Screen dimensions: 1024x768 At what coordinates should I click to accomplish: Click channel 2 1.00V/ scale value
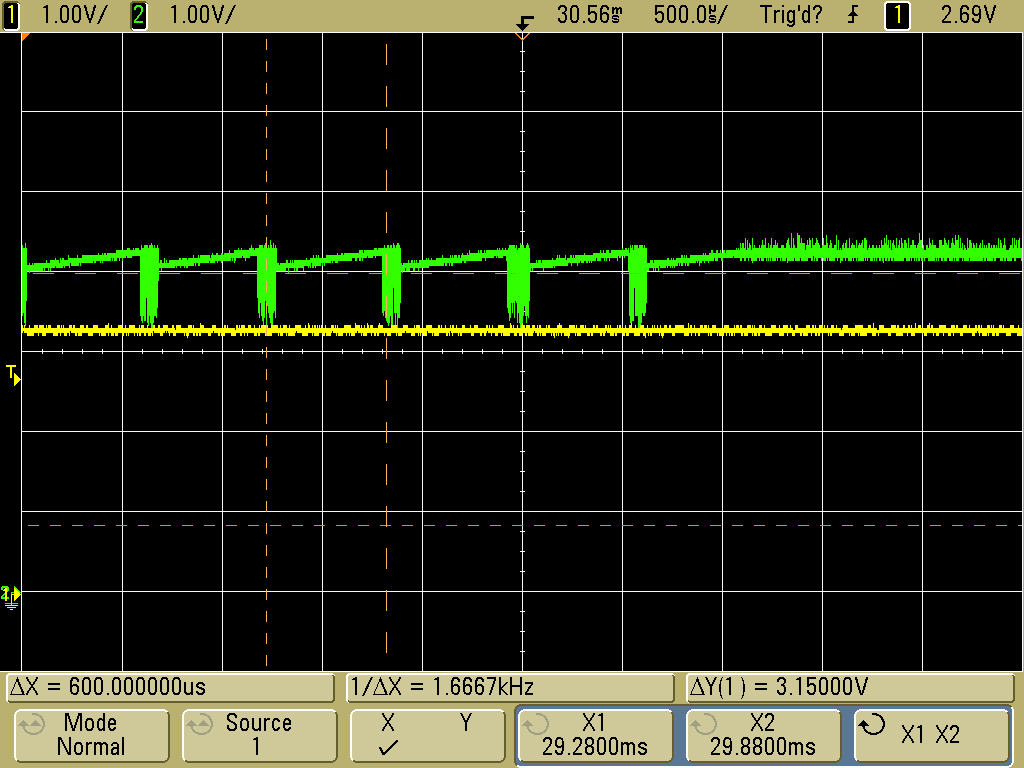click(x=202, y=14)
